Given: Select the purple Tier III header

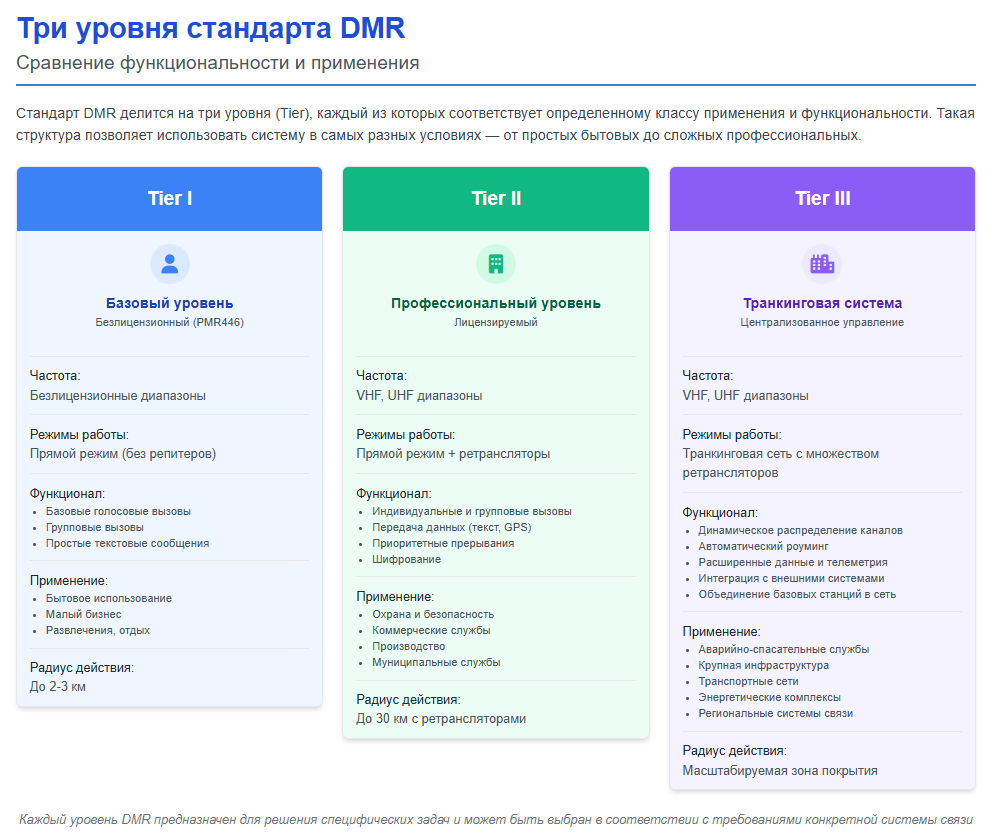Looking at the screenshot, I should tap(822, 198).
